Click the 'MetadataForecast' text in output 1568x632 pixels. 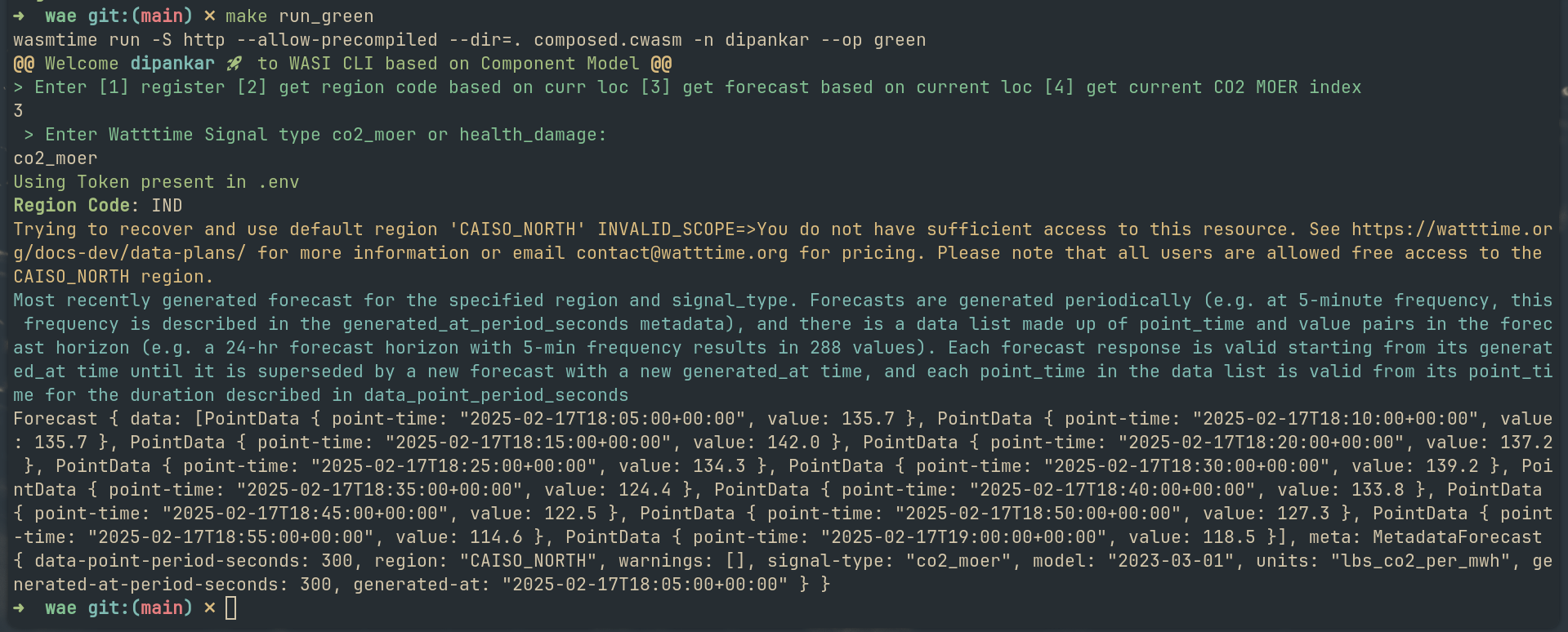pyautogui.click(x=1458, y=537)
